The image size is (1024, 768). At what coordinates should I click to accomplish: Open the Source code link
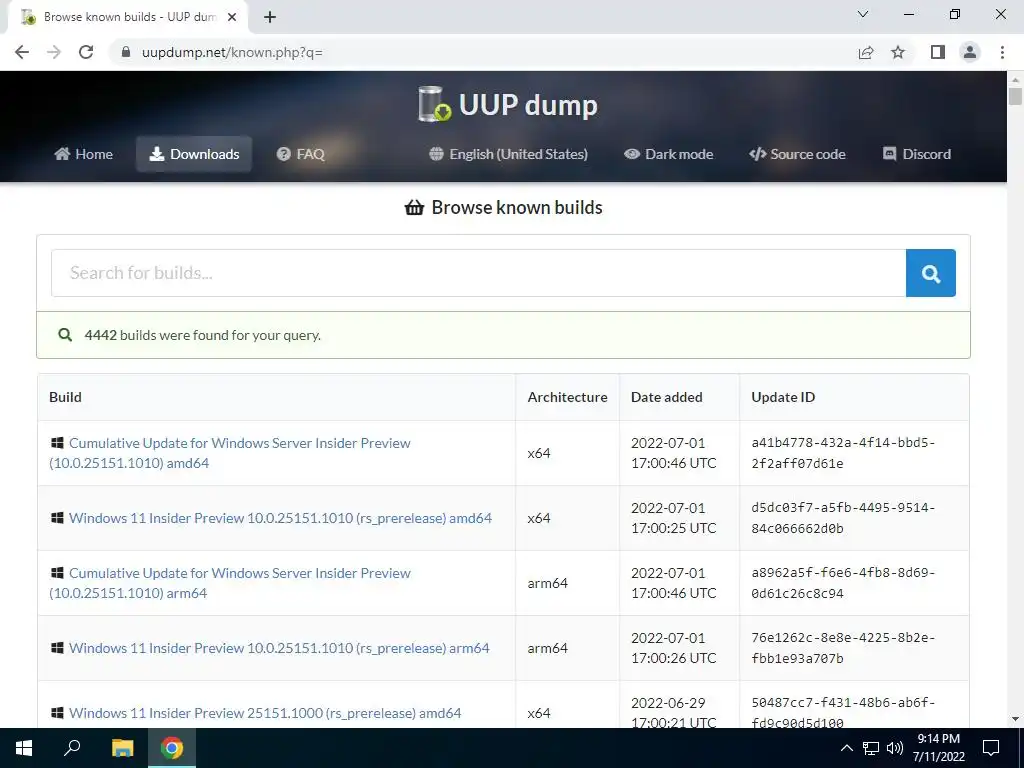click(x=797, y=154)
